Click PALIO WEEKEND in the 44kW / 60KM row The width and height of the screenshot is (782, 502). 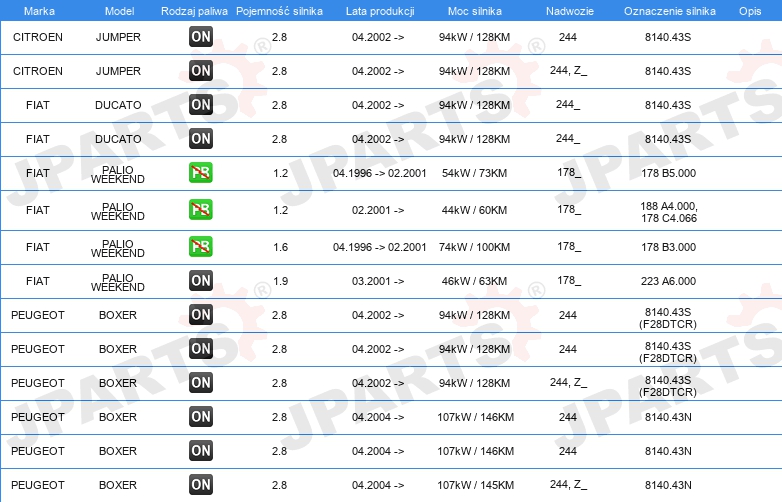(x=118, y=211)
